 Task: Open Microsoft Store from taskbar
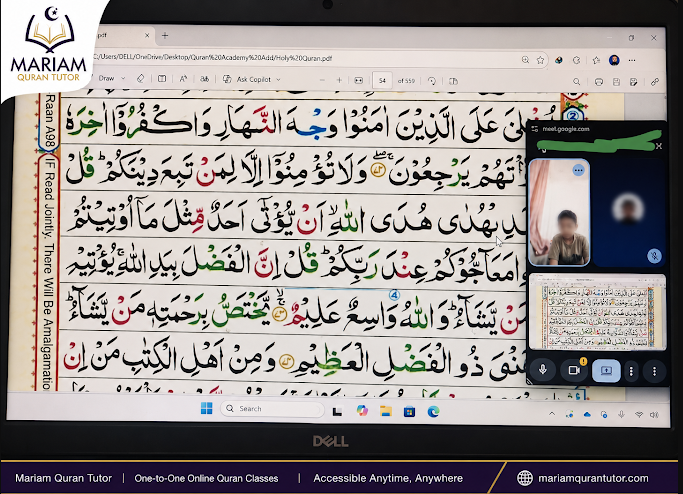coord(409,411)
